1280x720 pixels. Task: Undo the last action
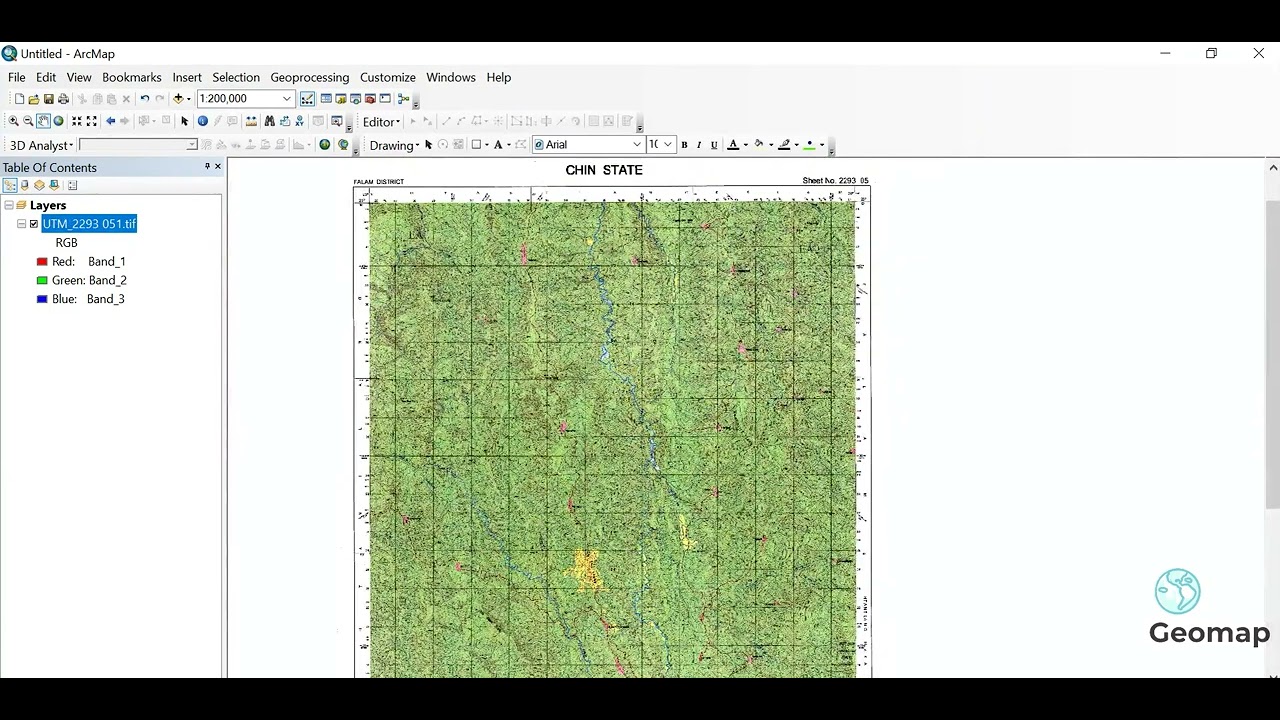coord(145,99)
